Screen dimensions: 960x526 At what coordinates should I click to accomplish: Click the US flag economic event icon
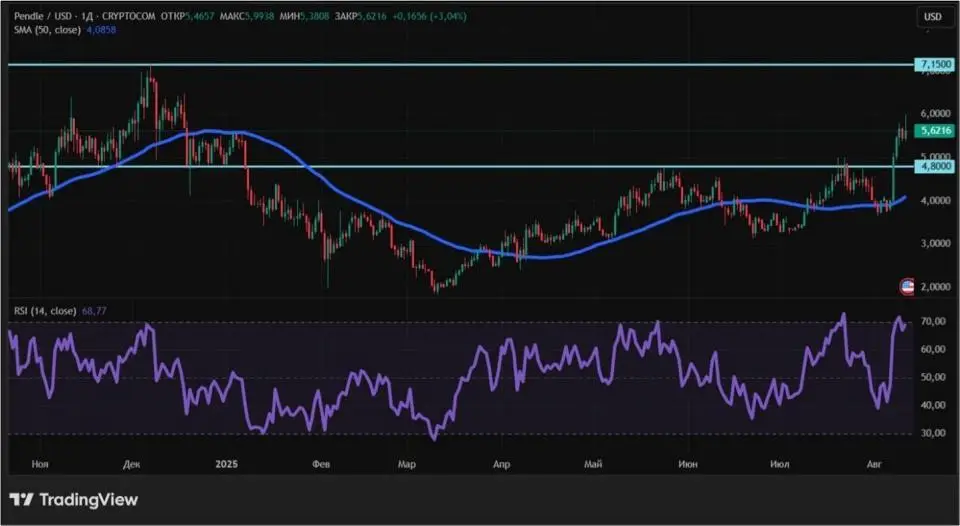908,287
